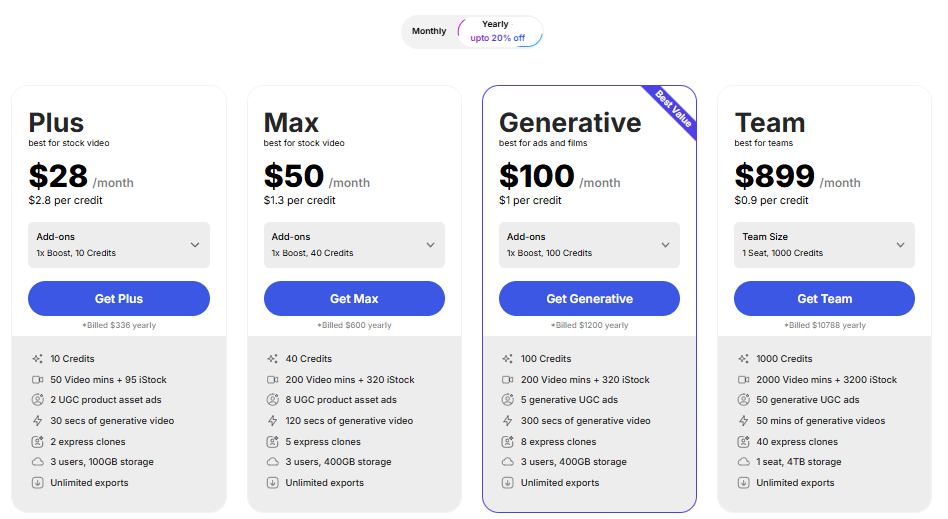Click the Get Plus button
The height and width of the screenshot is (519, 948).
(119, 299)
